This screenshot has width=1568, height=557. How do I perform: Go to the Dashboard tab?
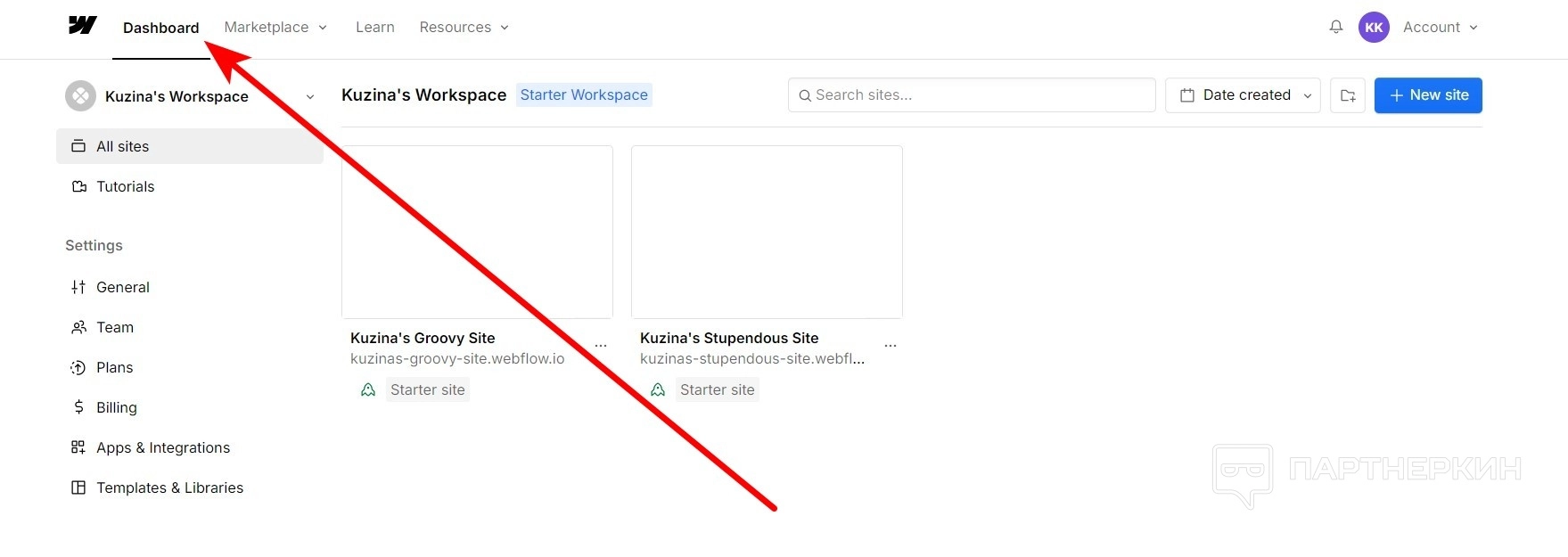point(161,28)
